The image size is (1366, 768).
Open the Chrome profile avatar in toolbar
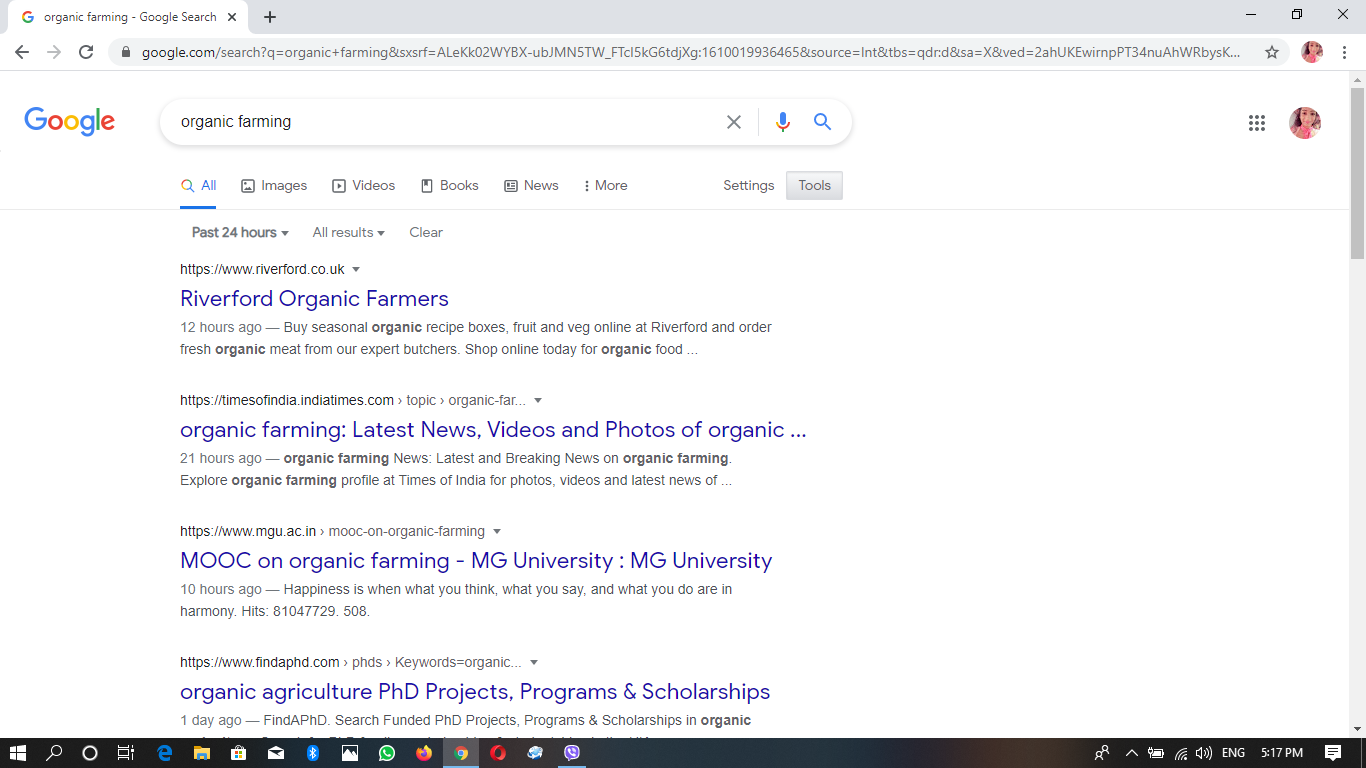coord(1312,52)
